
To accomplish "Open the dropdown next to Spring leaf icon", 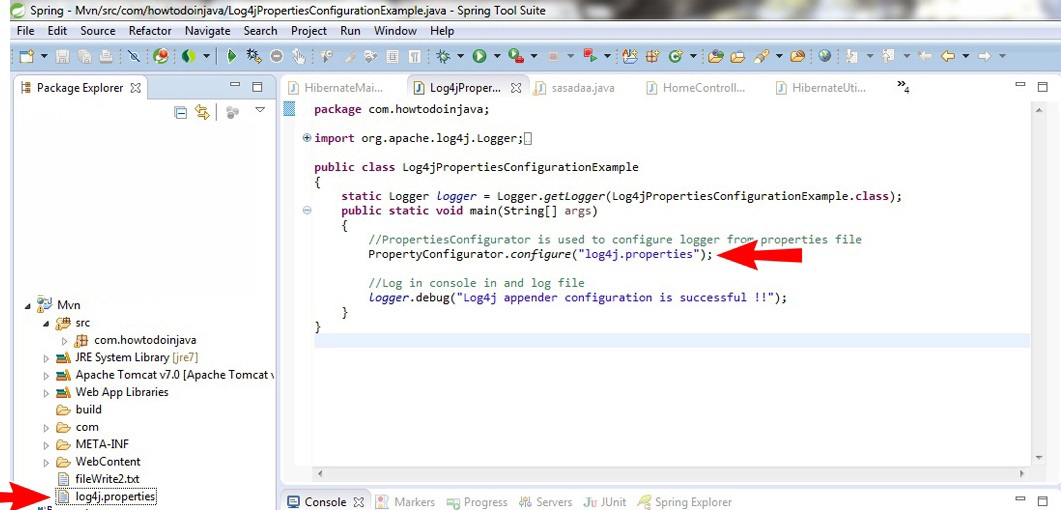I will click(x=206, y=56).
